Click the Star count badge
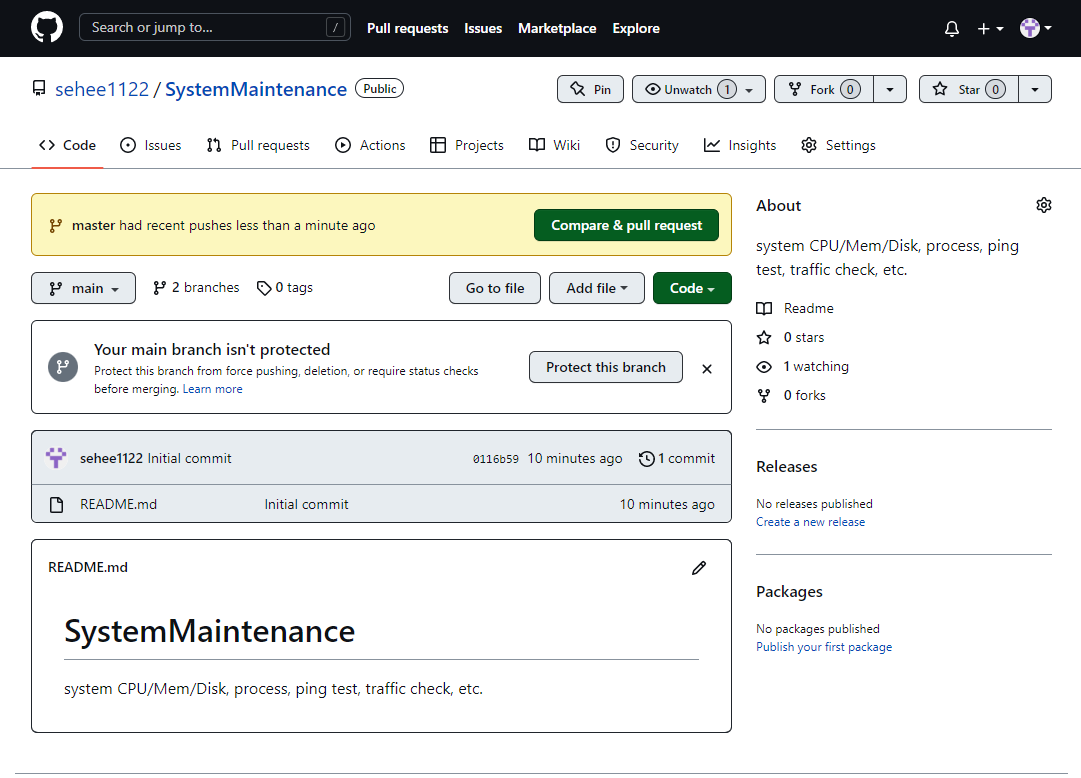Viewport: 1081px width, 778px height. (995, 90)
